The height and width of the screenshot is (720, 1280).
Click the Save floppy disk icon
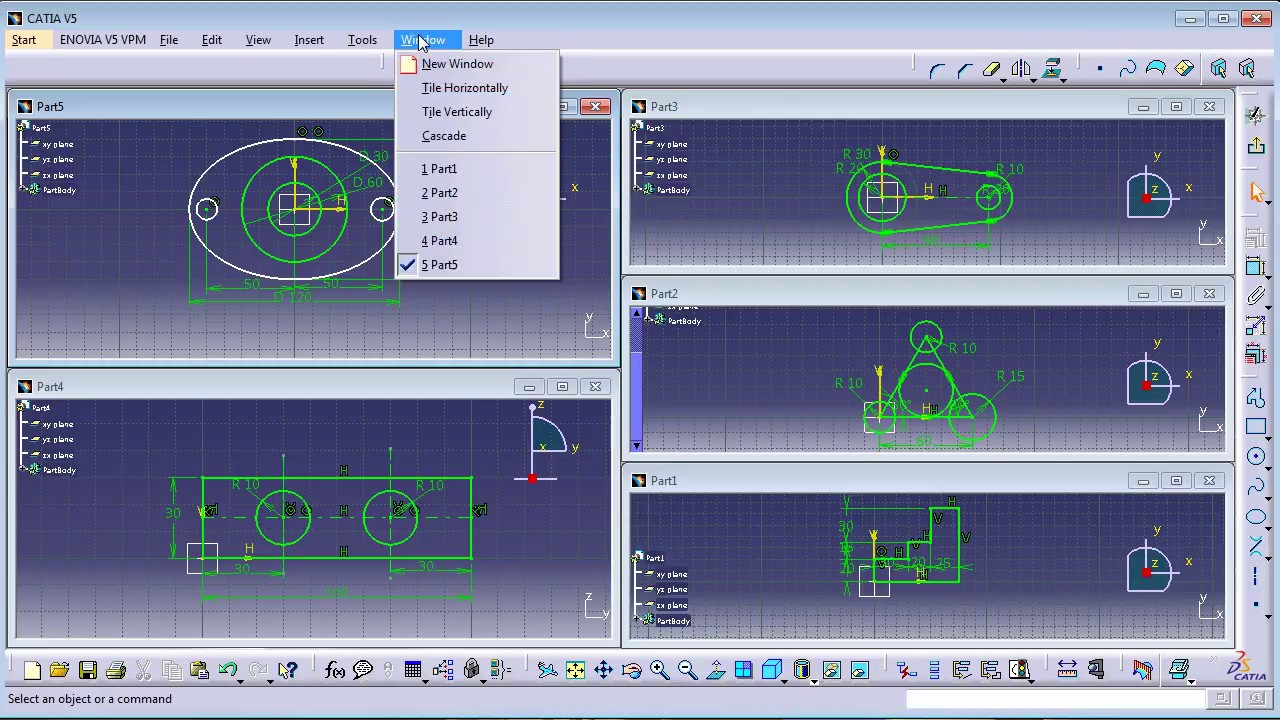point(87,670)
